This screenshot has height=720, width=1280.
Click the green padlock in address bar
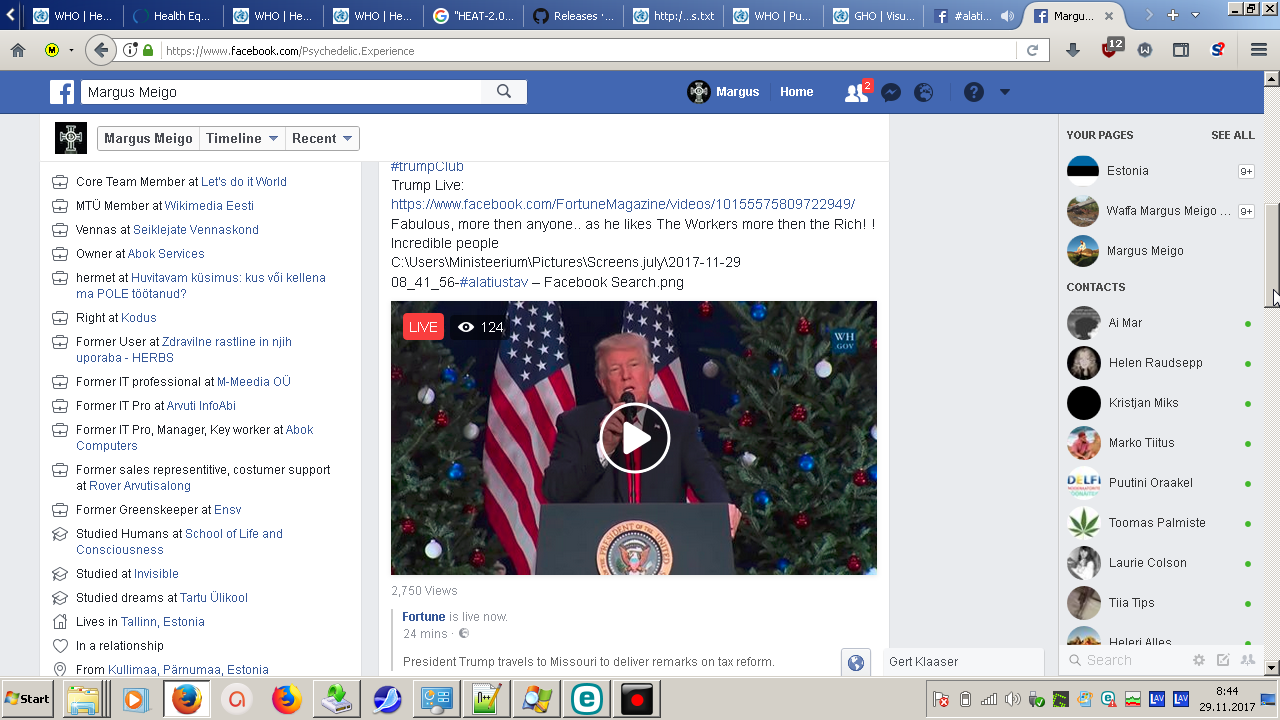click(148, 50)
